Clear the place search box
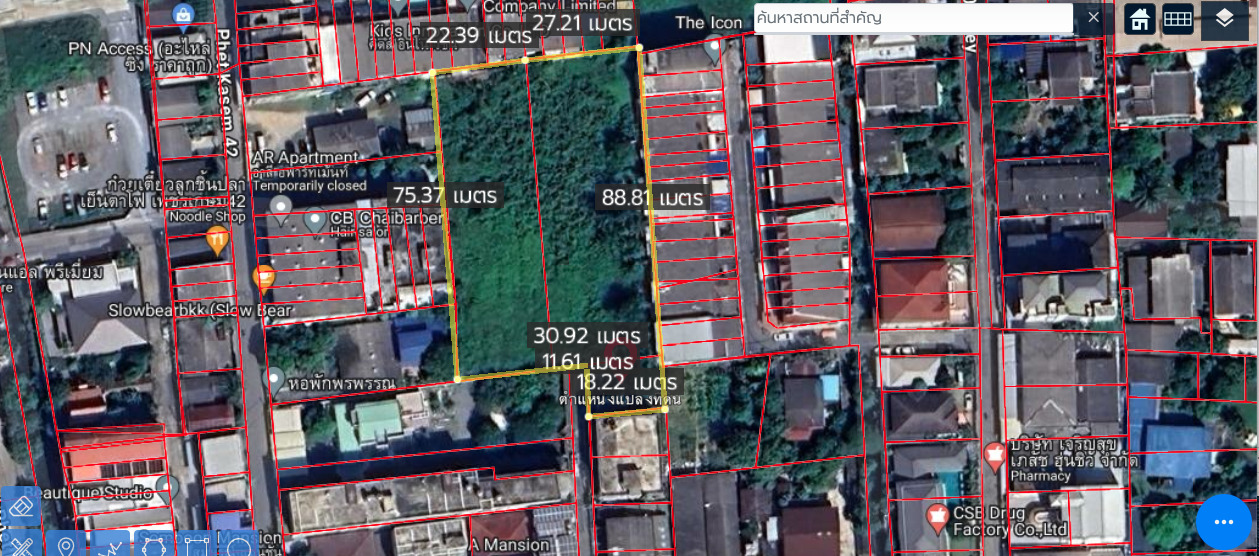The height and width of the screenshot is (556, 1259). (x=1093, y=18)
